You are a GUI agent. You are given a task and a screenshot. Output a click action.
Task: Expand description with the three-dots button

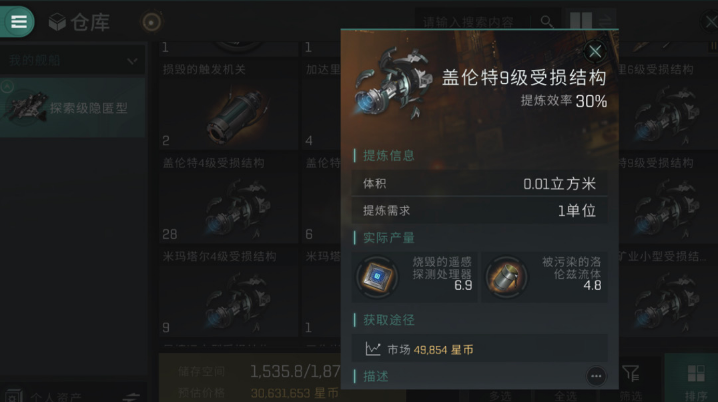[596, 376]
